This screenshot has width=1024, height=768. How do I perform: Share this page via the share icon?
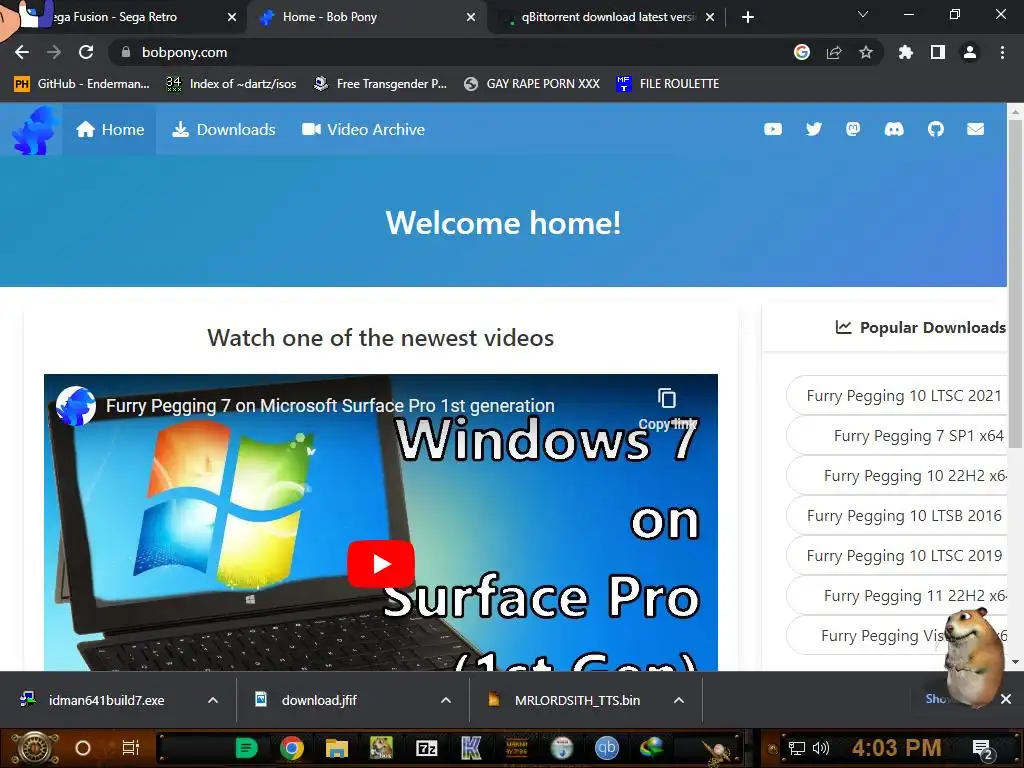834,52
